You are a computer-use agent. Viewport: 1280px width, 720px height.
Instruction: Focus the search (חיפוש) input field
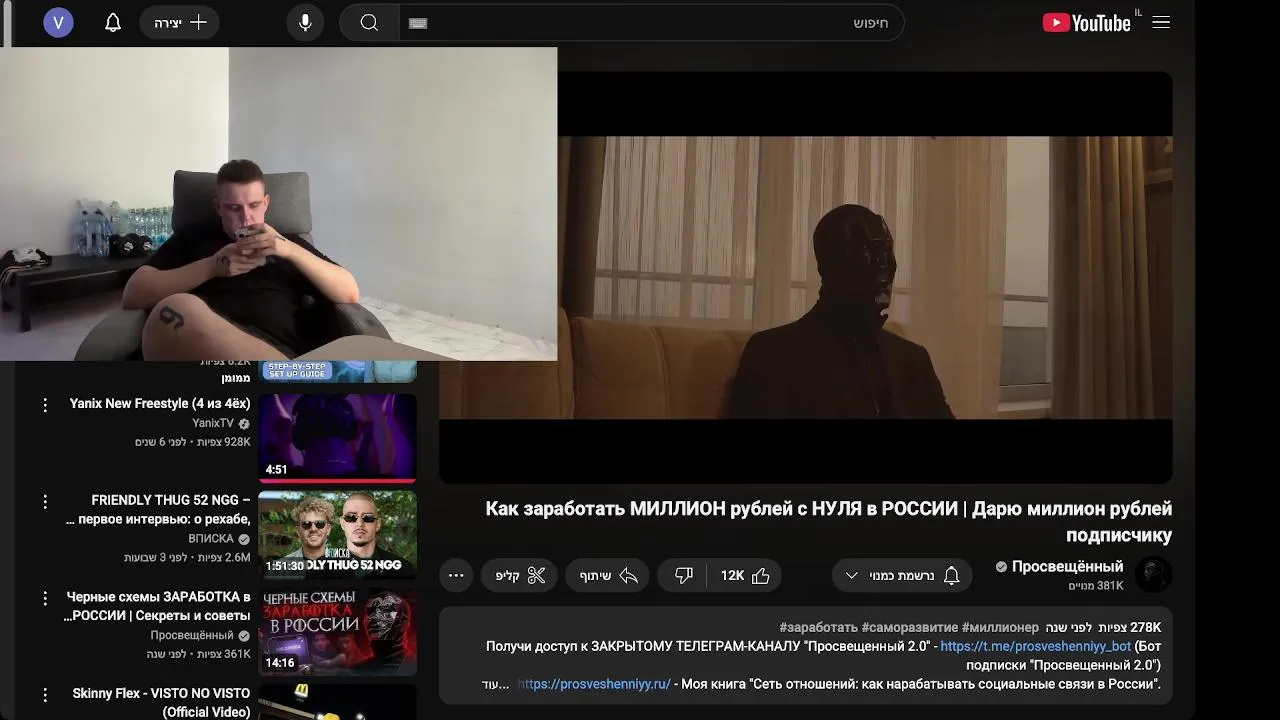point(651,22)
